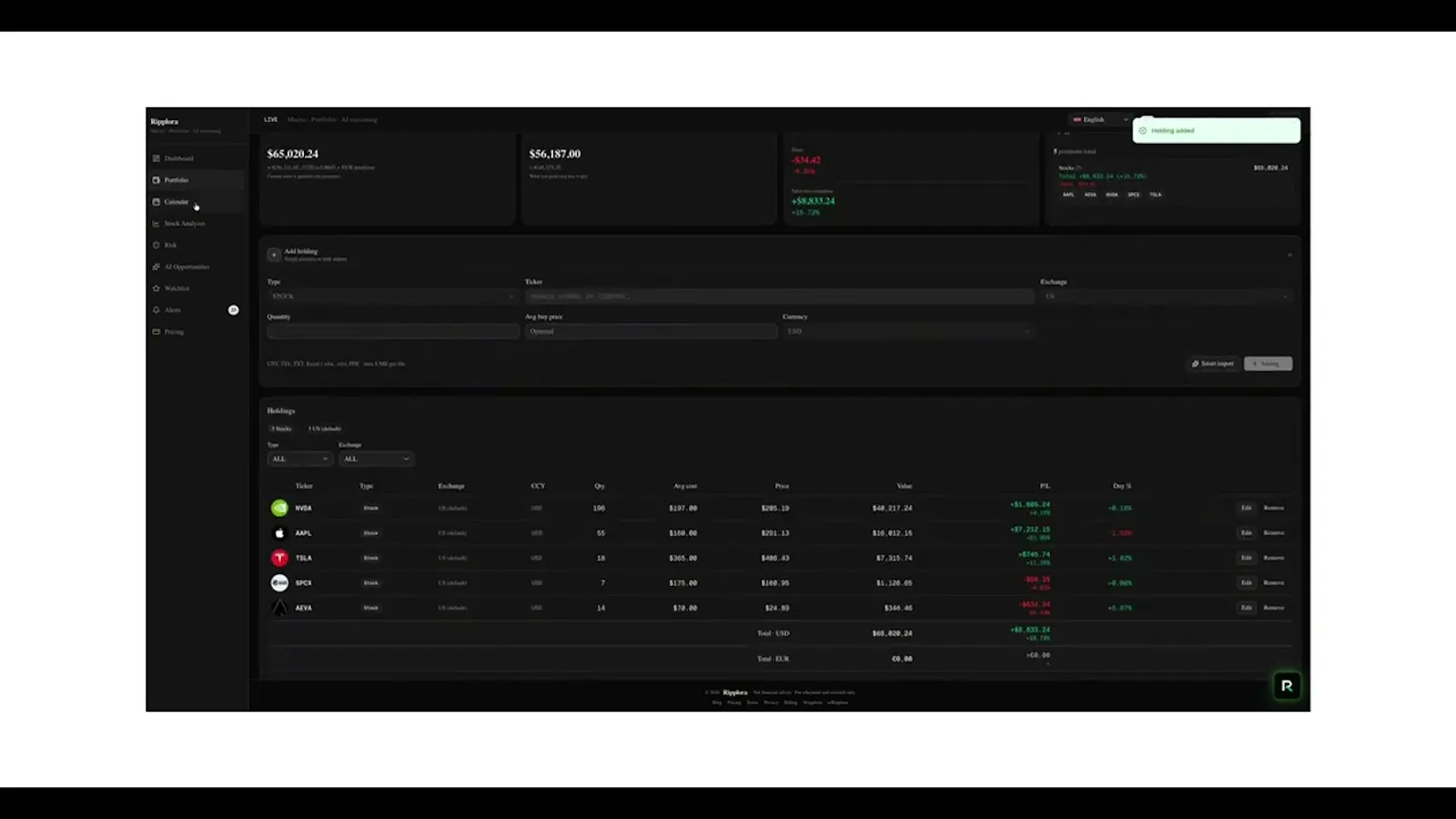Open the Currency USD dropdown
This screenshot has height=819, width=1456.
[907, 331]
